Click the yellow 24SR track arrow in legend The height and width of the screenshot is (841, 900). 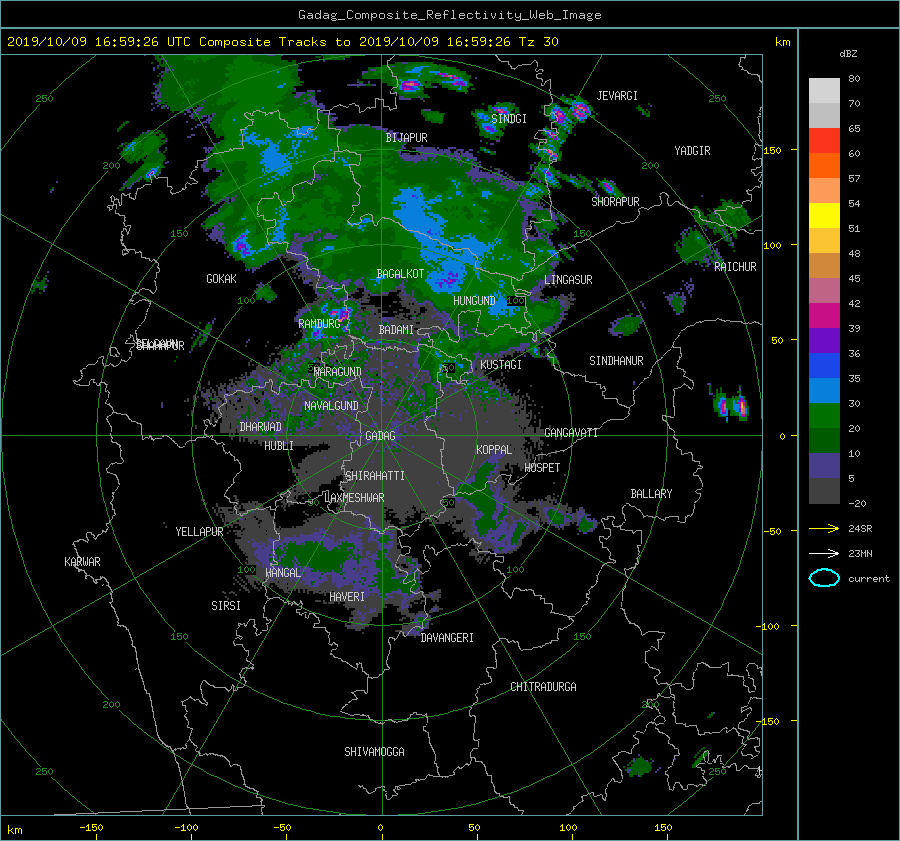tap(824, 528)
